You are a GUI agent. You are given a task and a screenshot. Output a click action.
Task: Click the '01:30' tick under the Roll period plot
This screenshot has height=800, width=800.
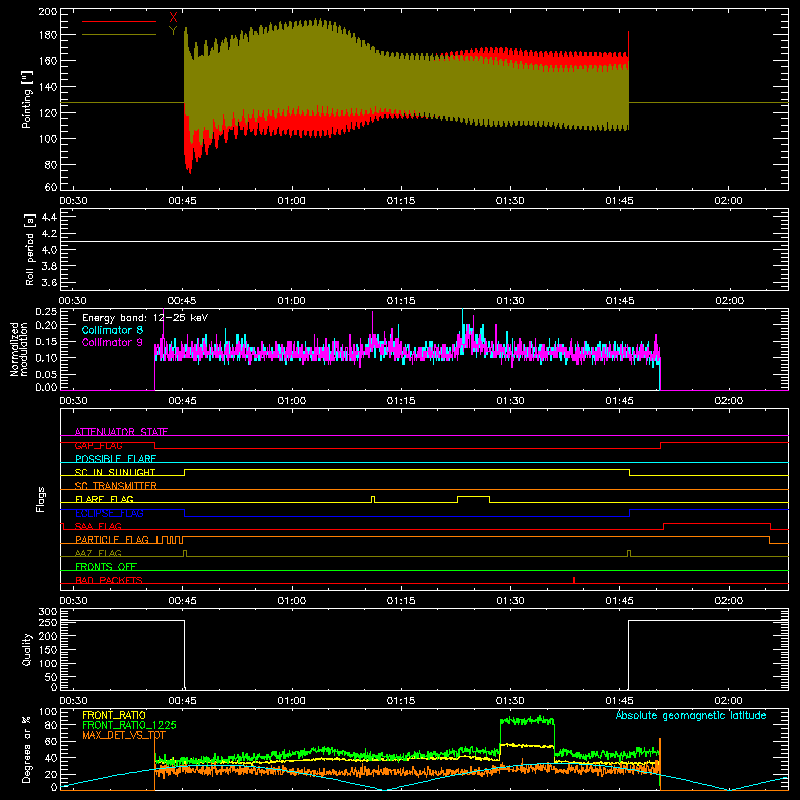coord(510,301)
